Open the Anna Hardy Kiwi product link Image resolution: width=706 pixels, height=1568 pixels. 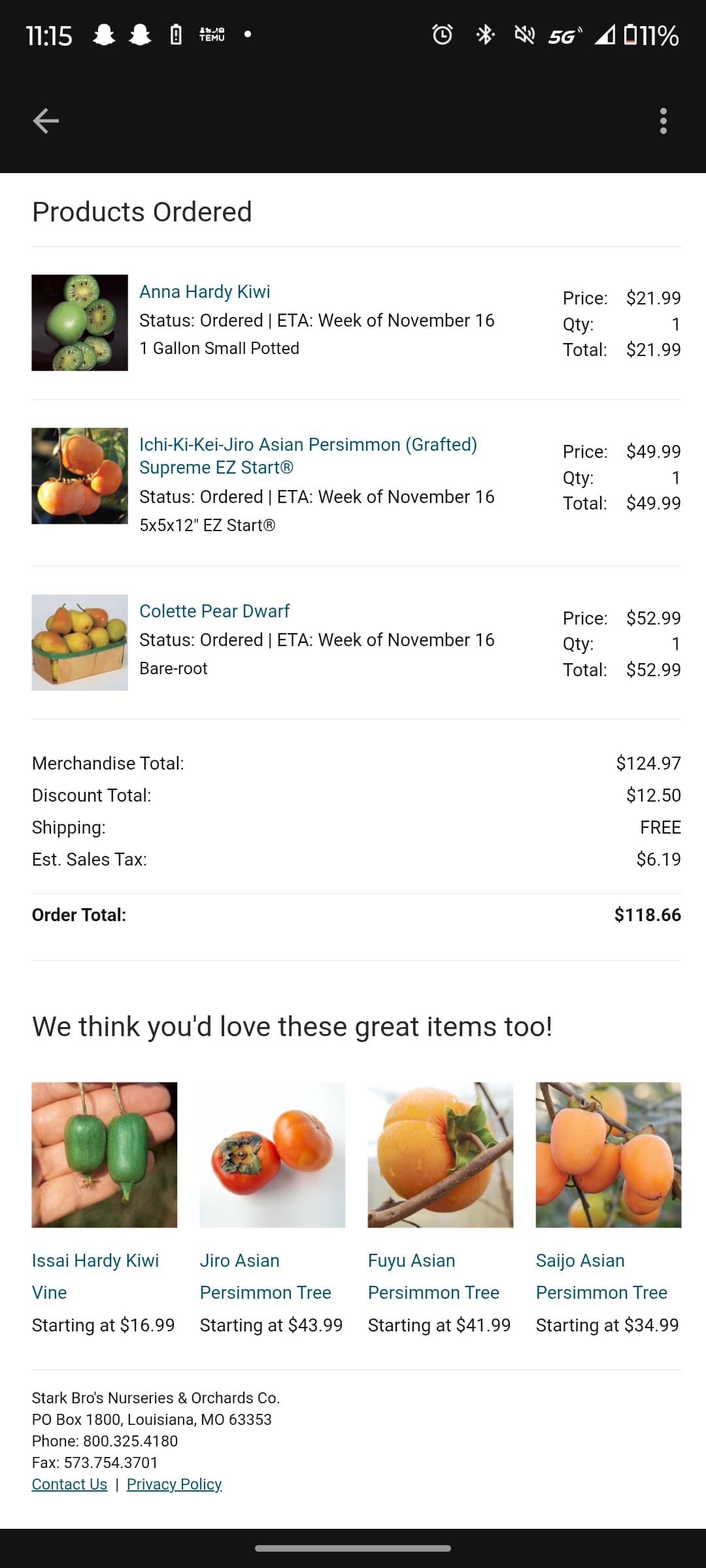coord(205,291)
